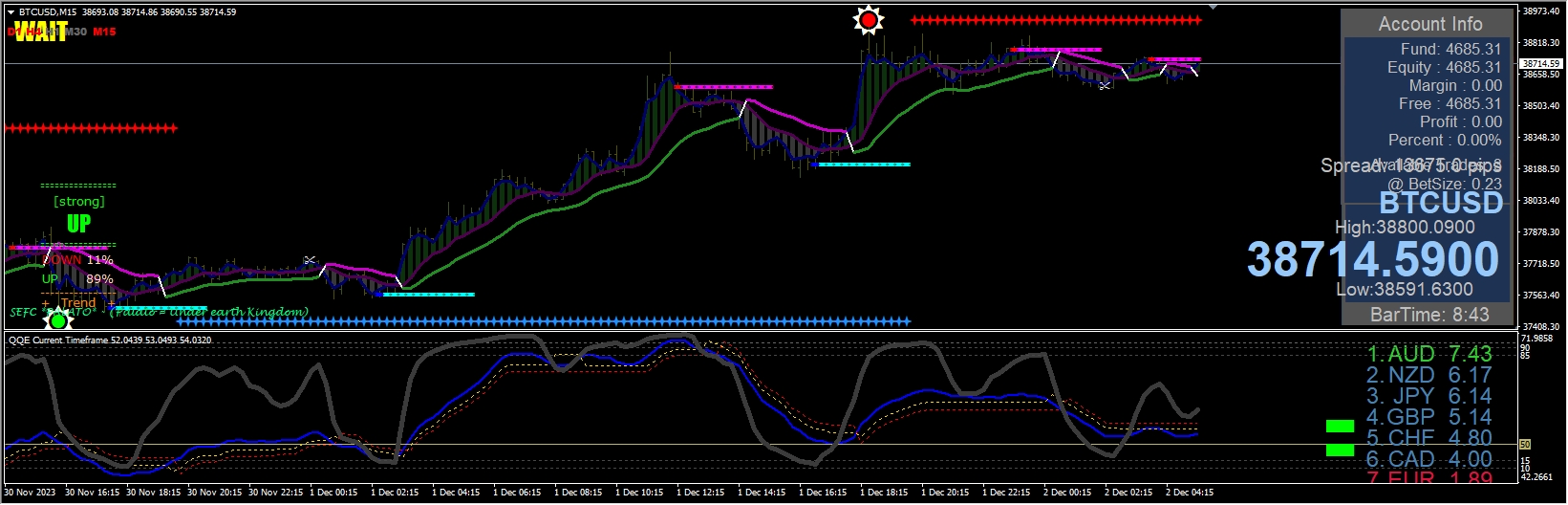The height and width of the screenshot is (505, 1568).
Task: Open the BTCUSD,M15 chart dropdown arrow
Action: point(11,12)
